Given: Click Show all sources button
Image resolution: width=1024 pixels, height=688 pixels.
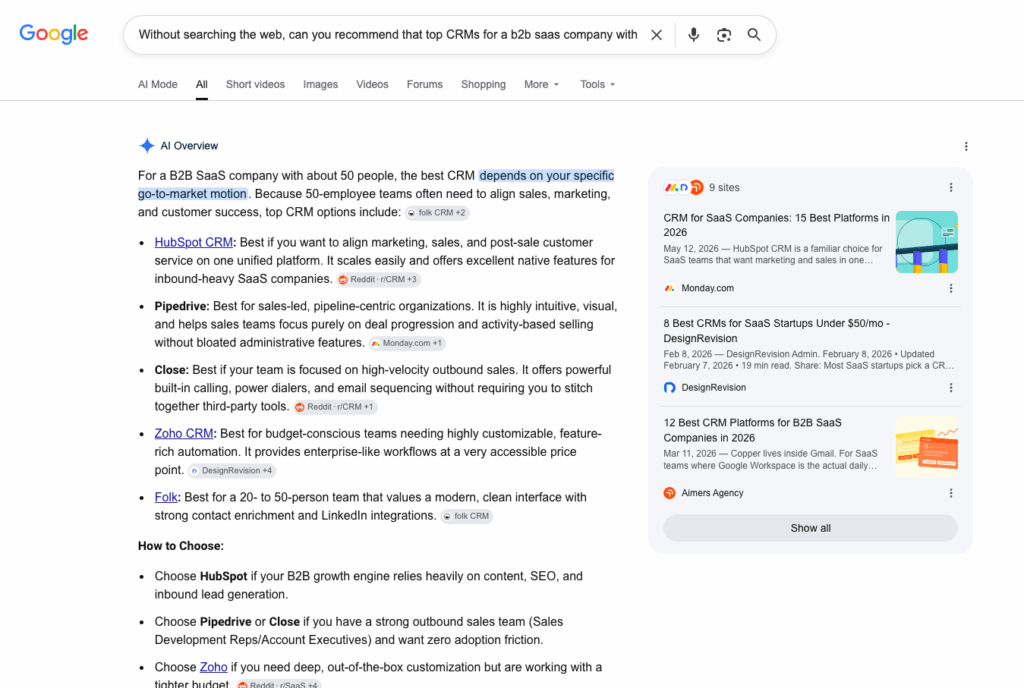Looking at the screenshot, I should (x=810, y=528).
